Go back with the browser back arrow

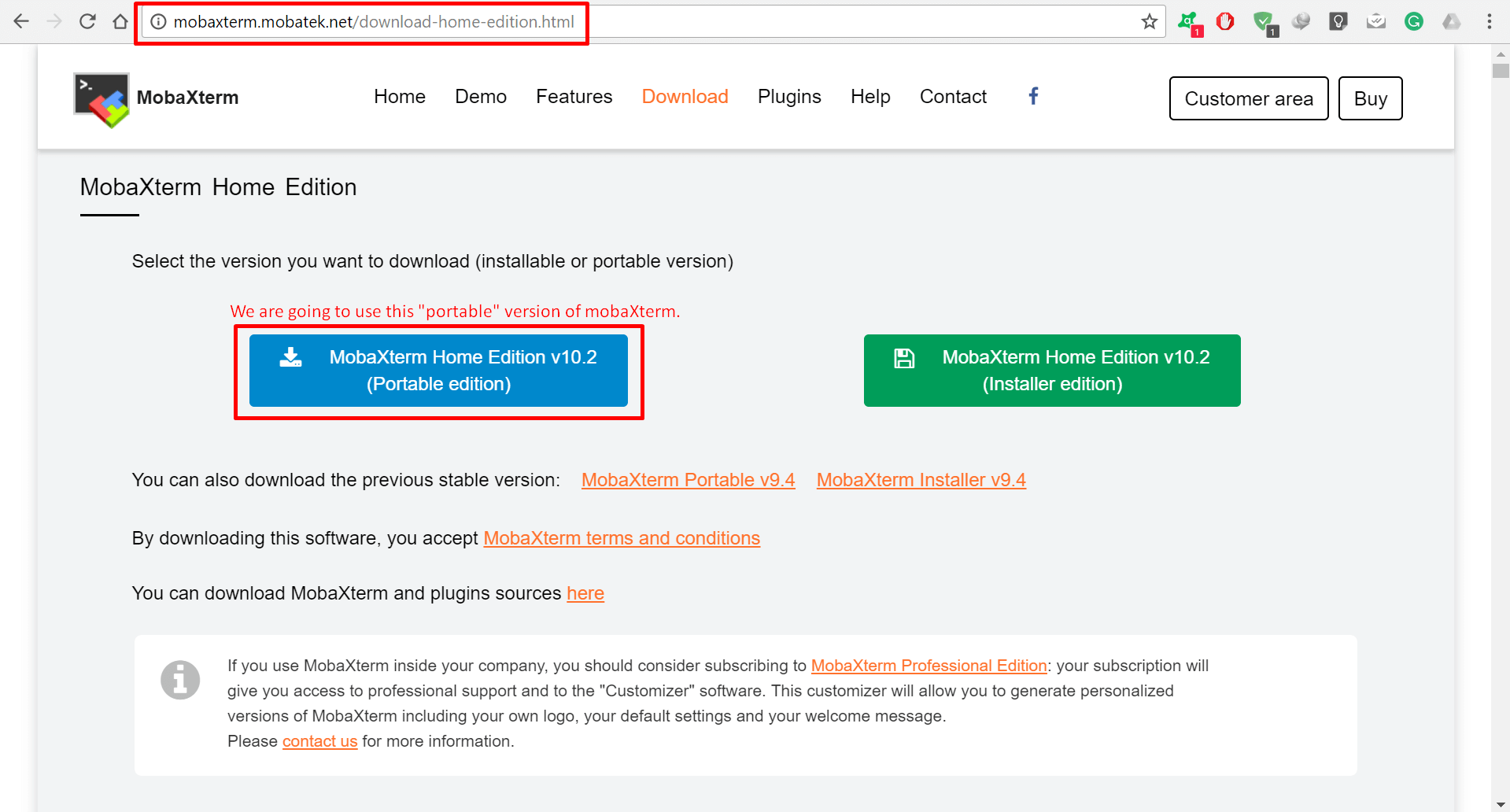pyautogui.click(x=21, y=21)
